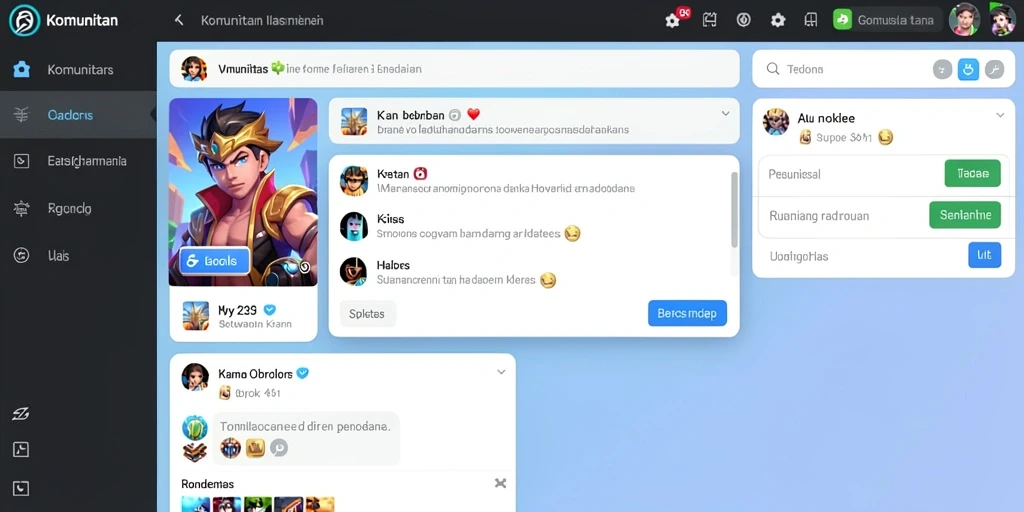The image size is (1024, 512).
Task: Click the red icon beside Kretan
Action: pos(421,173)
